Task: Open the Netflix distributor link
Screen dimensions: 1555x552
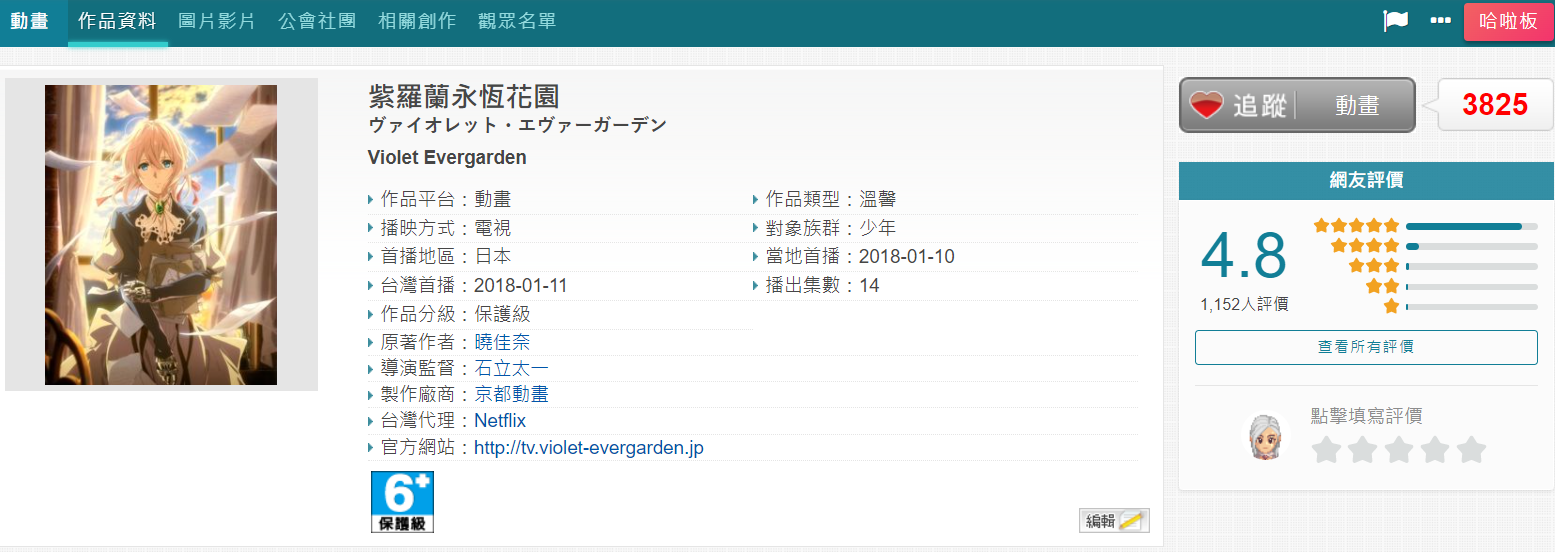Action: pos(500,421)
